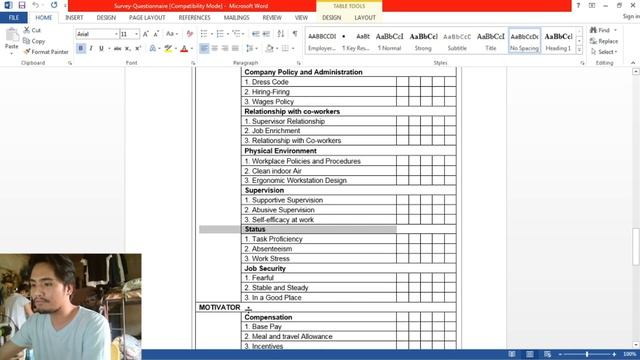Expand the Styles gallery More arrow
Screen dimensions: 640x360
pyautogui.click(x=579, y=50)
